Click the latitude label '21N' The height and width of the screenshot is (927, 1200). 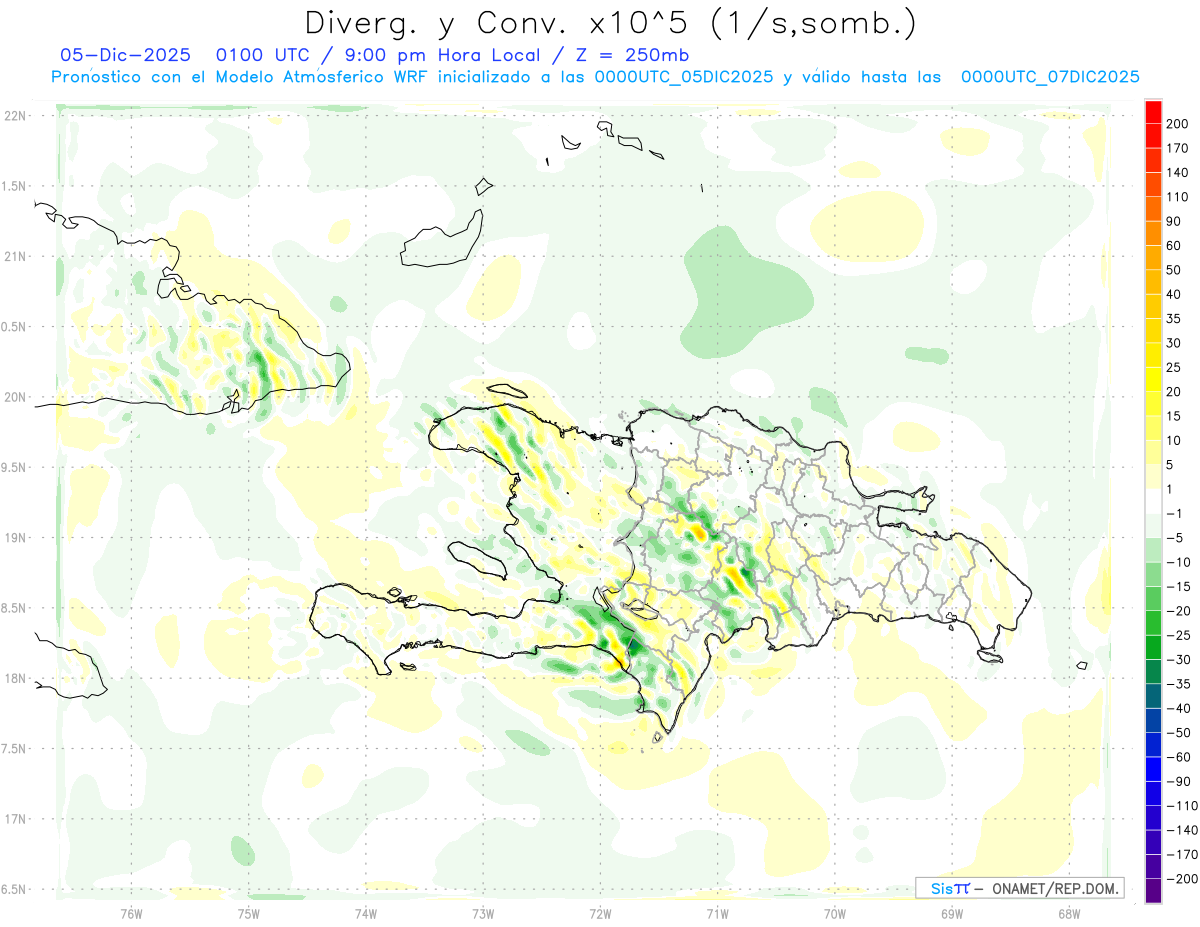15,257
